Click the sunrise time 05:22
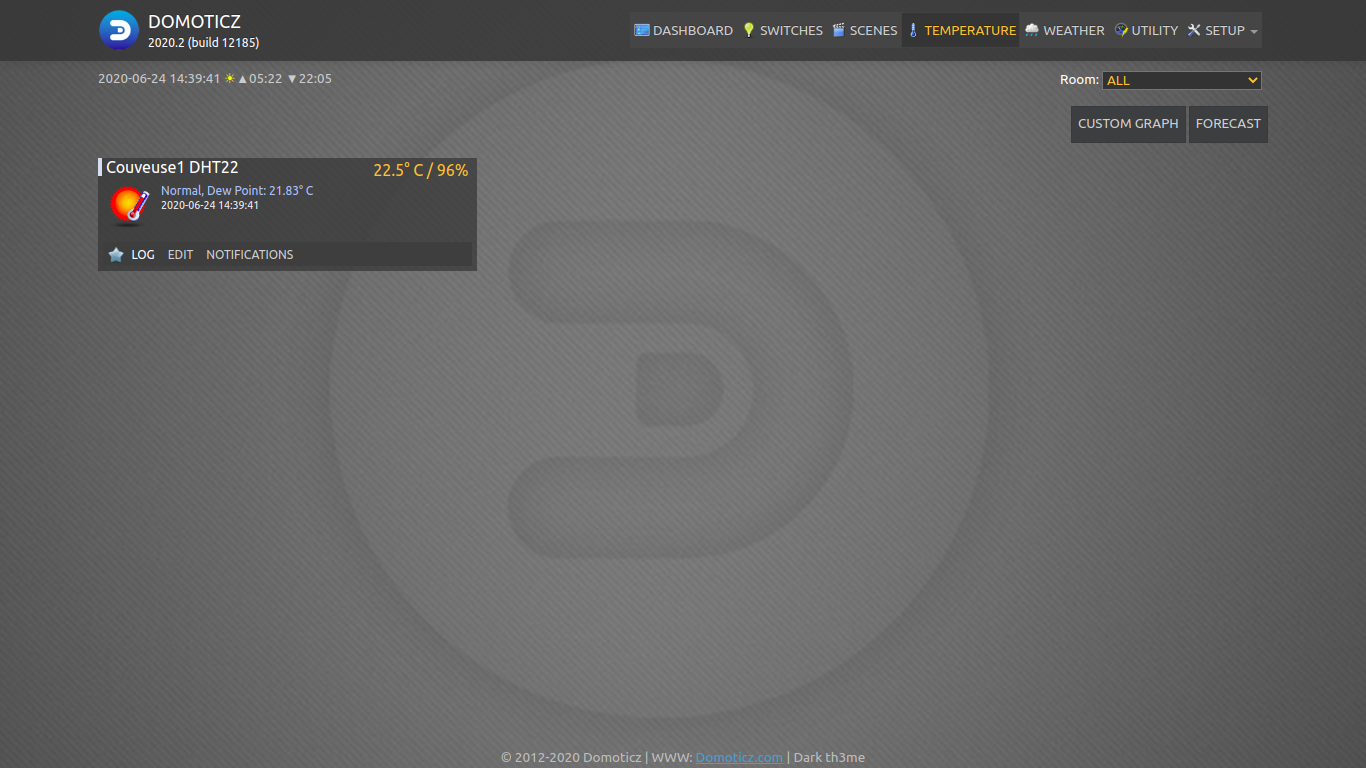Viewport: 1366px width, 768px height. tap(266, 78)
